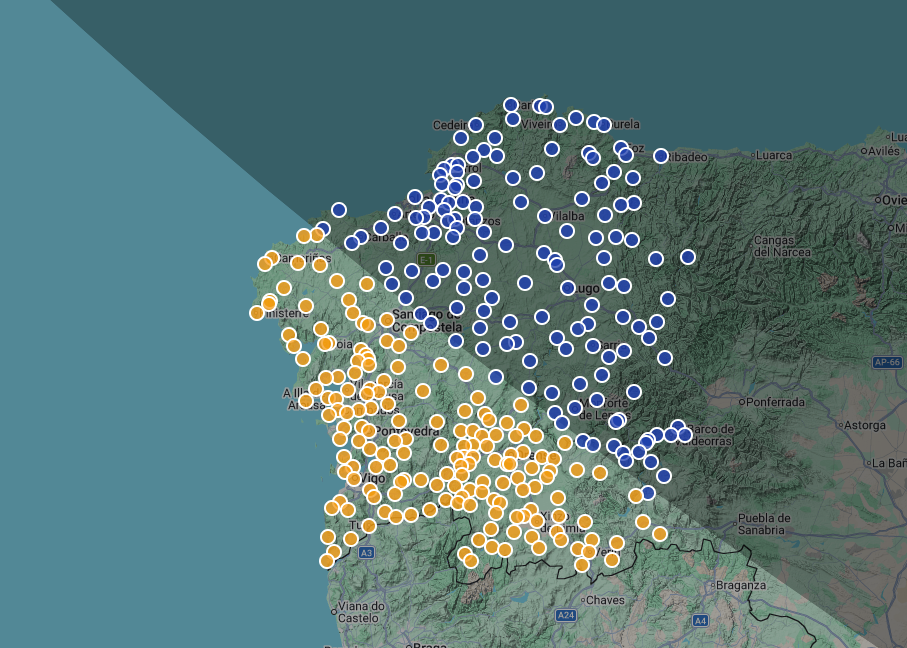907x648 pixels.
Task: Select the Puebla de Sanabria label
Action: click(x=764, y=524)
